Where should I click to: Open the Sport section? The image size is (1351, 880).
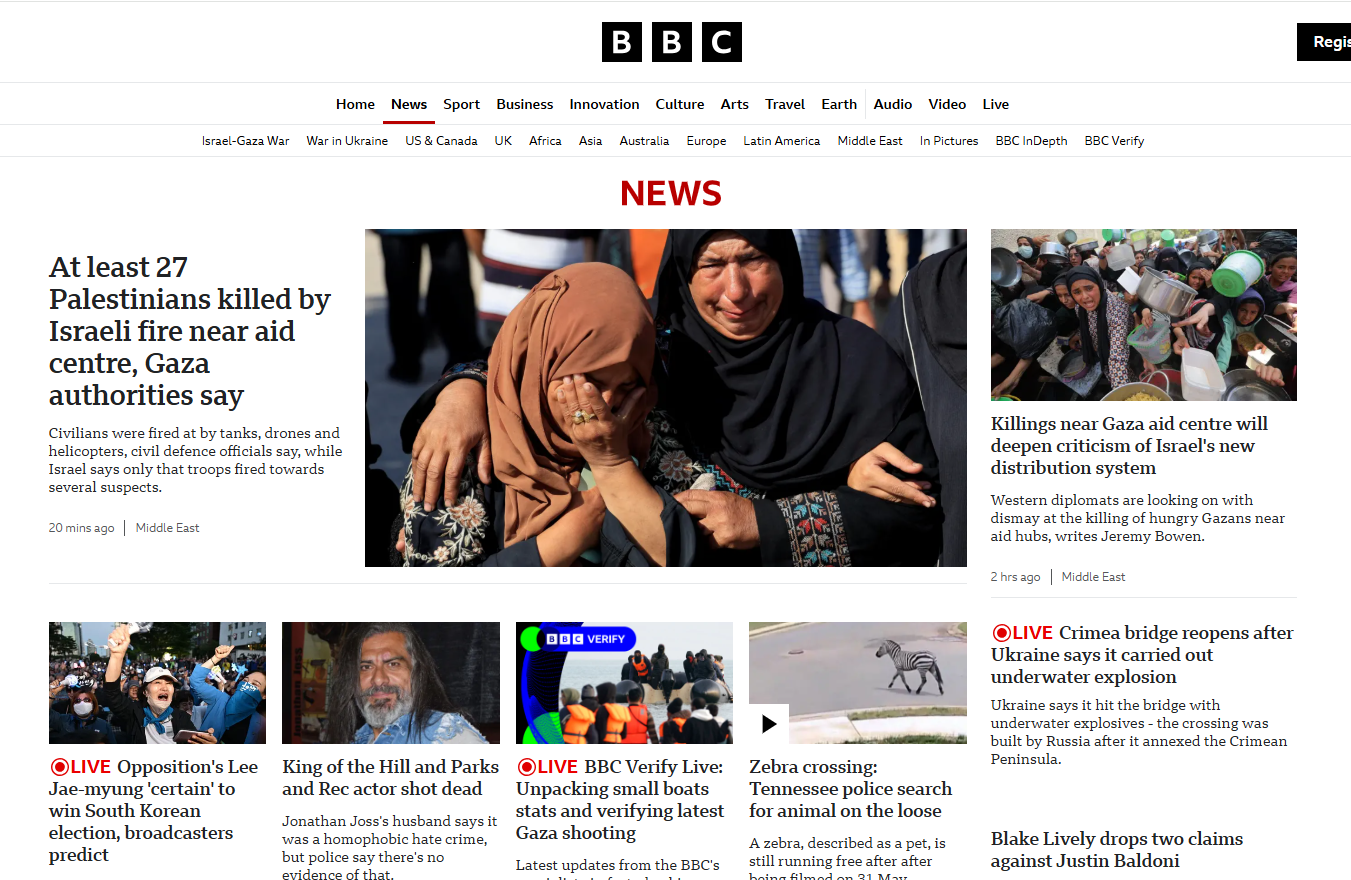pos(461,104)
